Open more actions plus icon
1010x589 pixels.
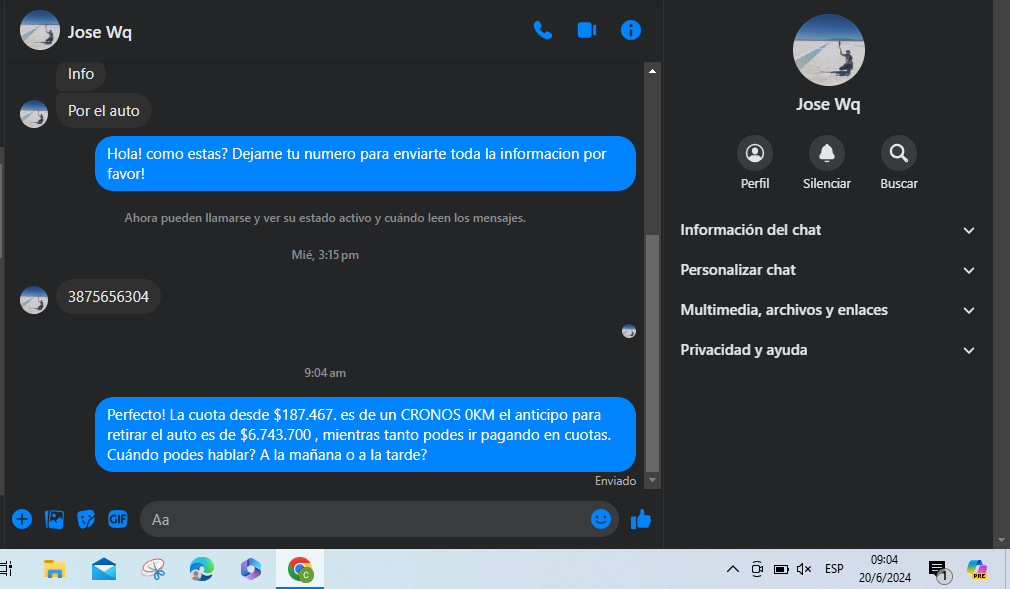[22, 519]
